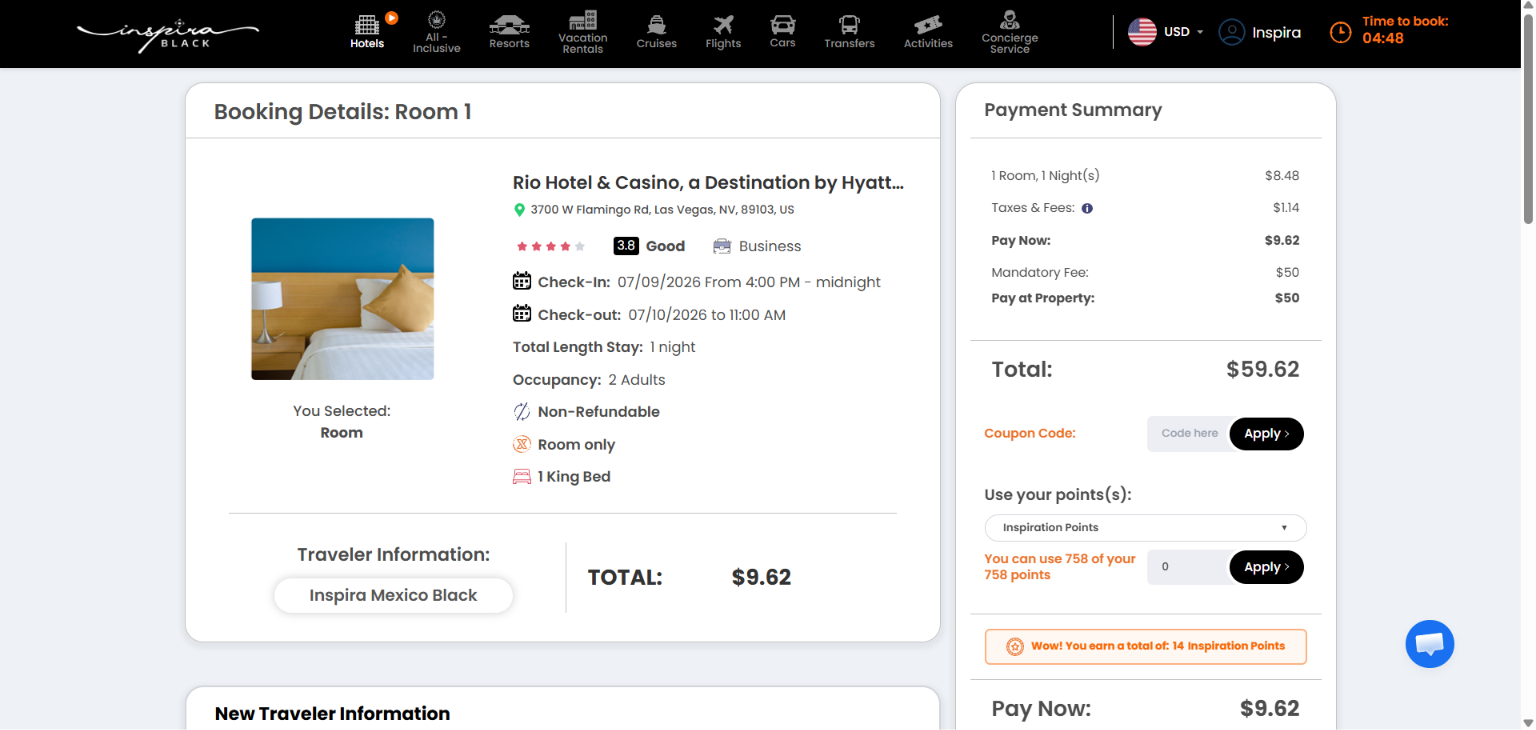Open the blue chat widget icon

pyautogui.click(x=1429, y=644)
